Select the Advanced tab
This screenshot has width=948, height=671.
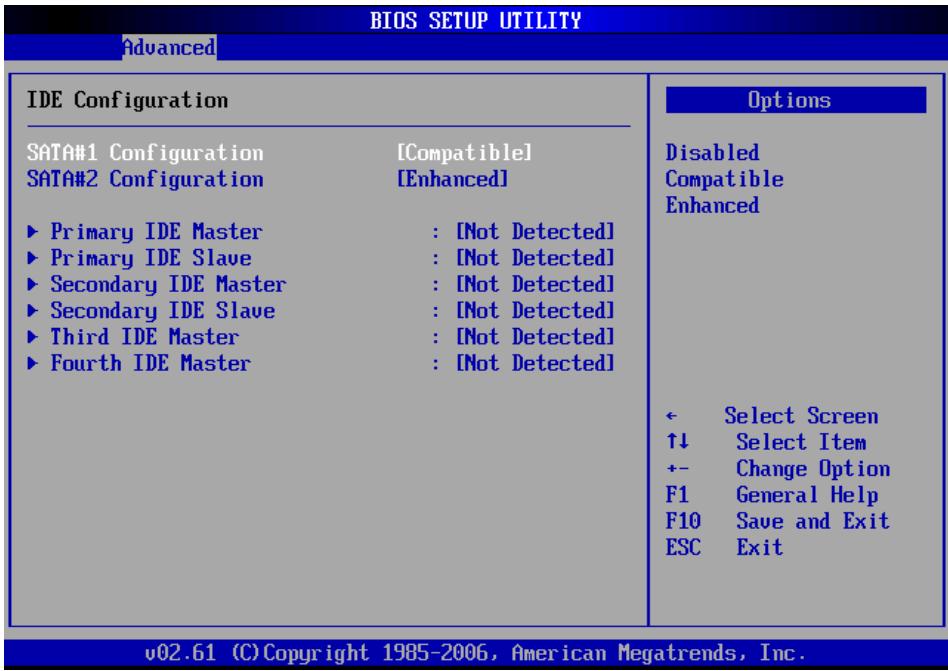tap(169, 47)
